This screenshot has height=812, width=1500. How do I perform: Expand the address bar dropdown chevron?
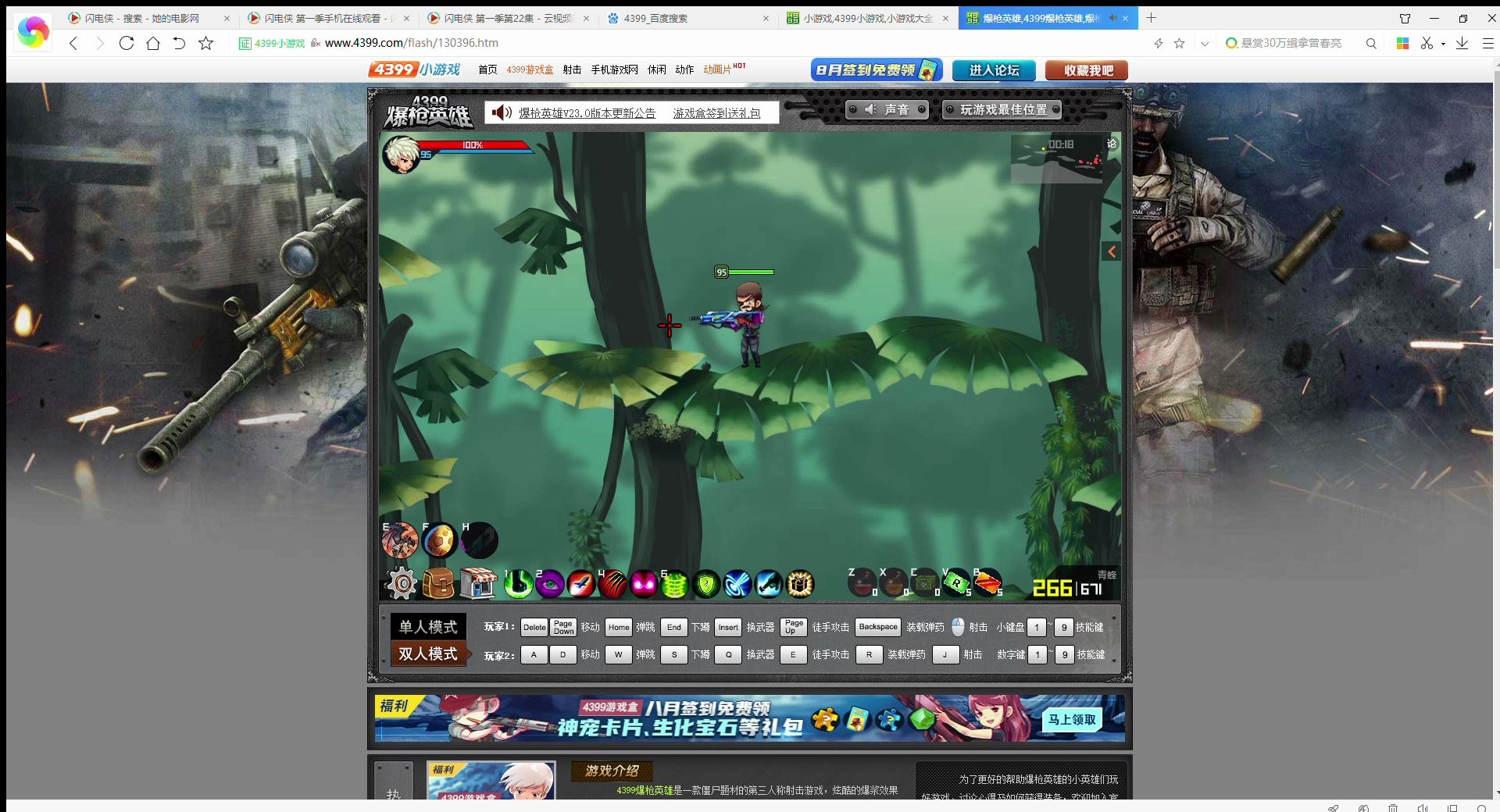pyautogui.click(x=1204, y=44)
